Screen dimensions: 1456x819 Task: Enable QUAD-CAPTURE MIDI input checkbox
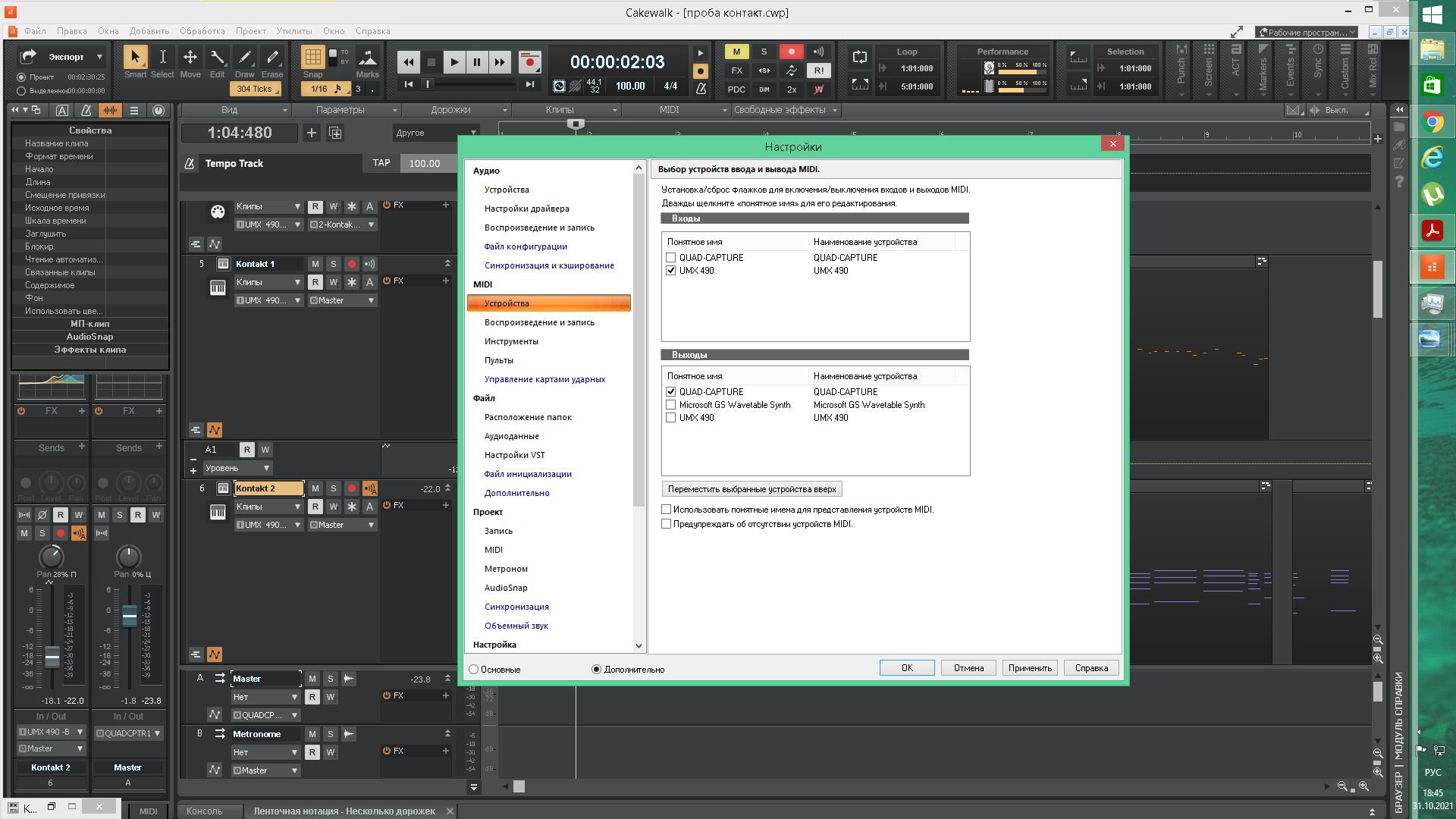pyautogui.click(x=670, y=258)
